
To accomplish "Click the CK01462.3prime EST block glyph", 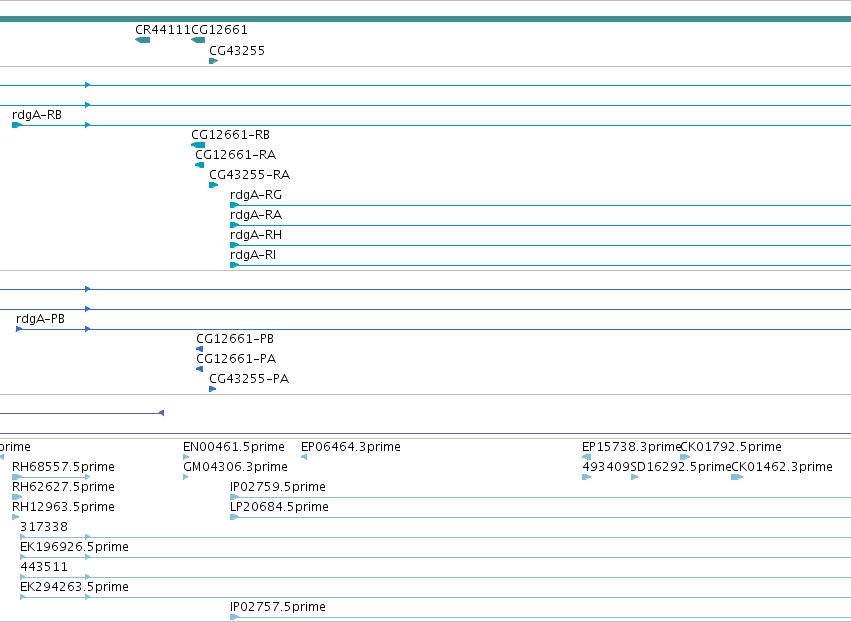I will tap(737, 478).
